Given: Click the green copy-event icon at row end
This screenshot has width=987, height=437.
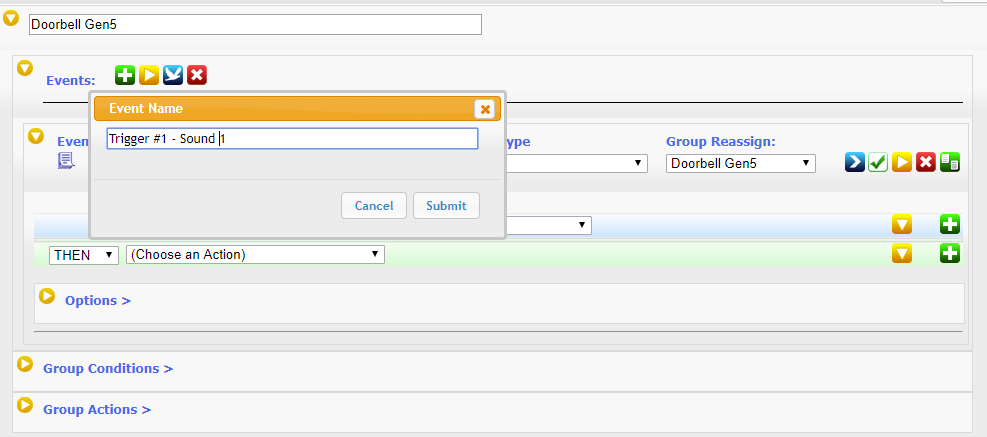Looking at the screenshot, I should [950, 162].
